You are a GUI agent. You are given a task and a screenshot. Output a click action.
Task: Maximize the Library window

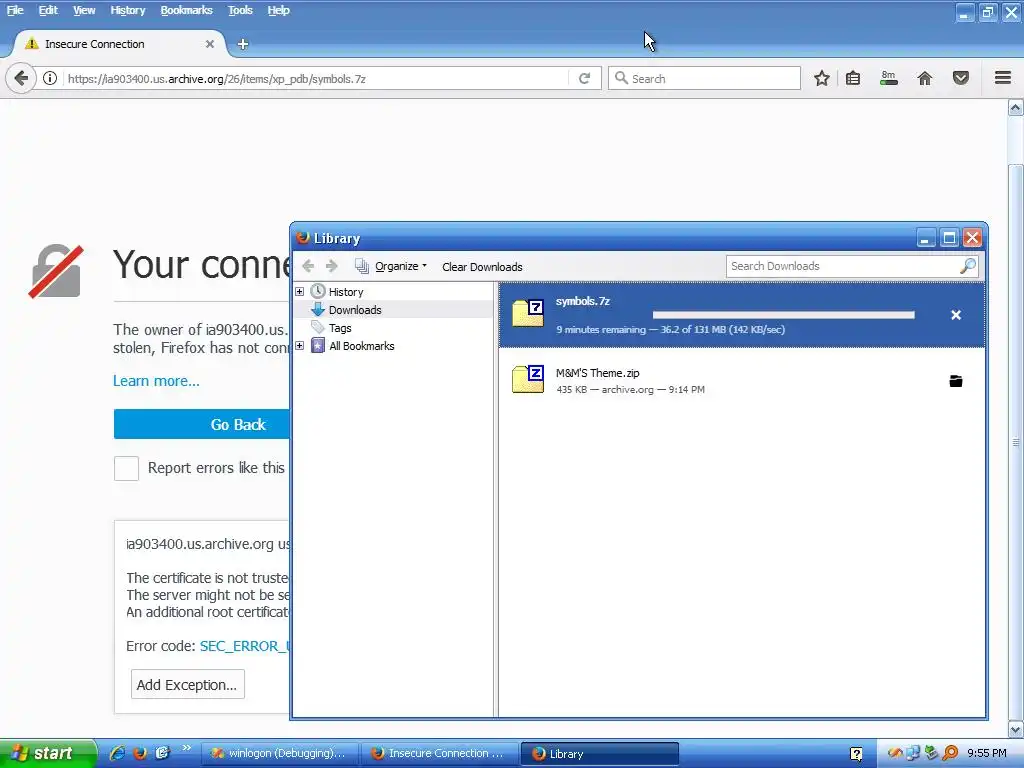pyautogui.click(x=949, y=238)
